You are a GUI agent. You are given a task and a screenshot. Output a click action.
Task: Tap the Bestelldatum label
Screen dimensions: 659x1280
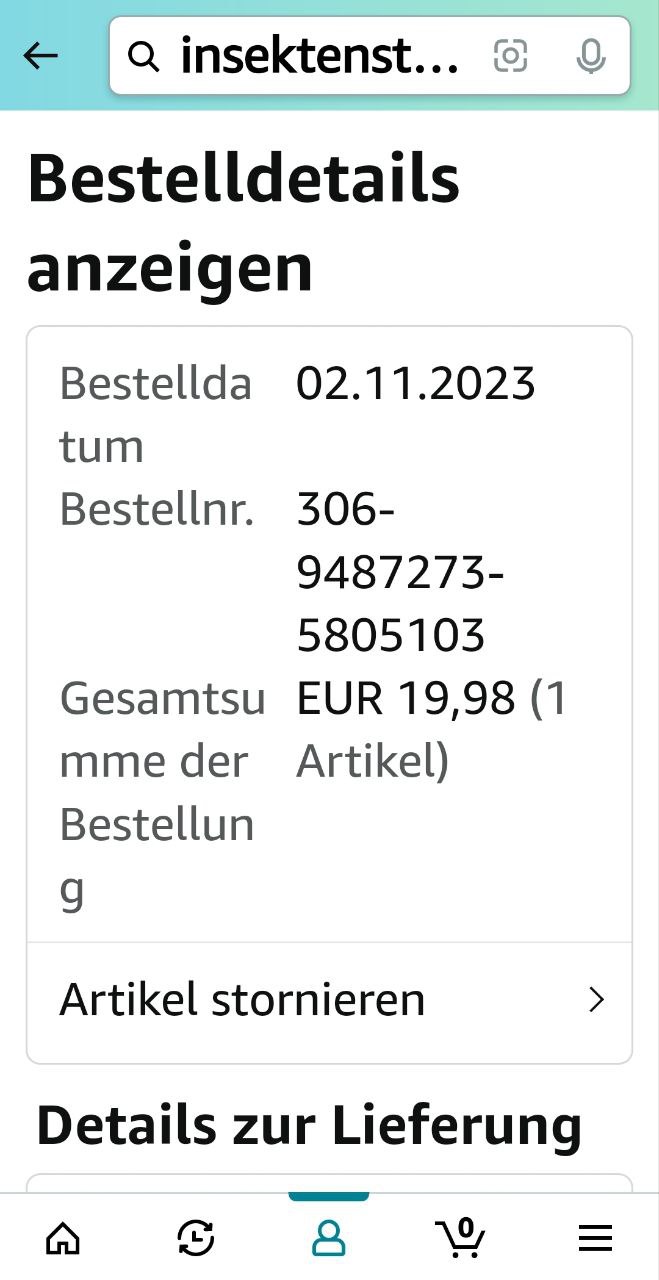click(x=155, y=414)
